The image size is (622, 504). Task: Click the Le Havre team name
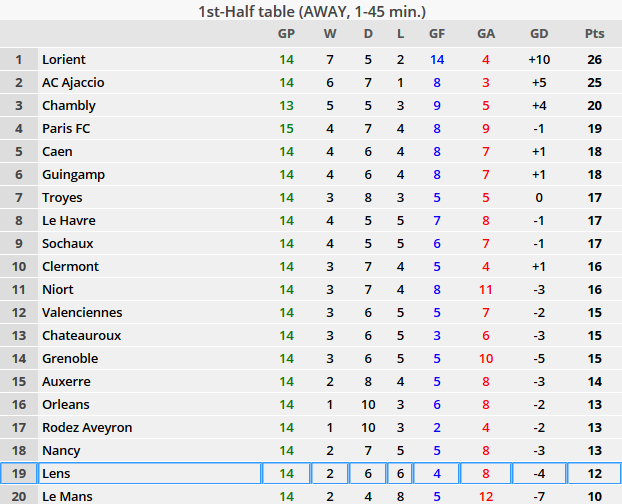click(68, 220)
